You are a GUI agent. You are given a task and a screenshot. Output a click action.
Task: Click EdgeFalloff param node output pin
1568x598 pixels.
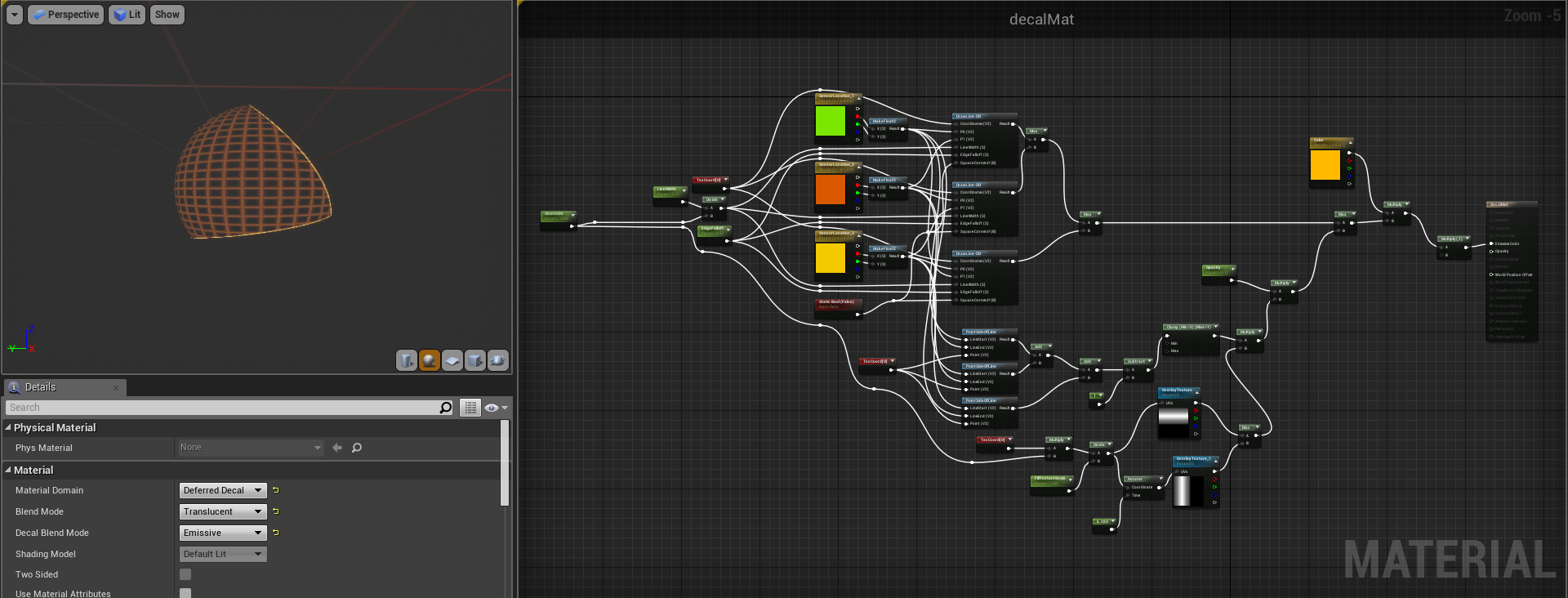pyautogui.click(x=728, y=240)
